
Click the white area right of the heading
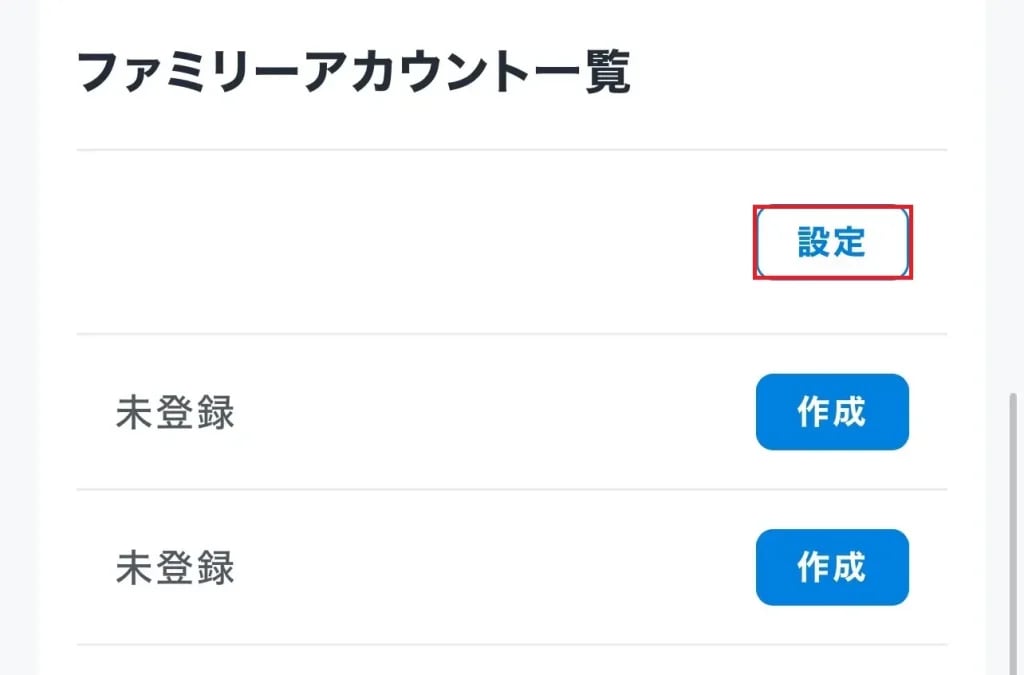click(790, 74)
